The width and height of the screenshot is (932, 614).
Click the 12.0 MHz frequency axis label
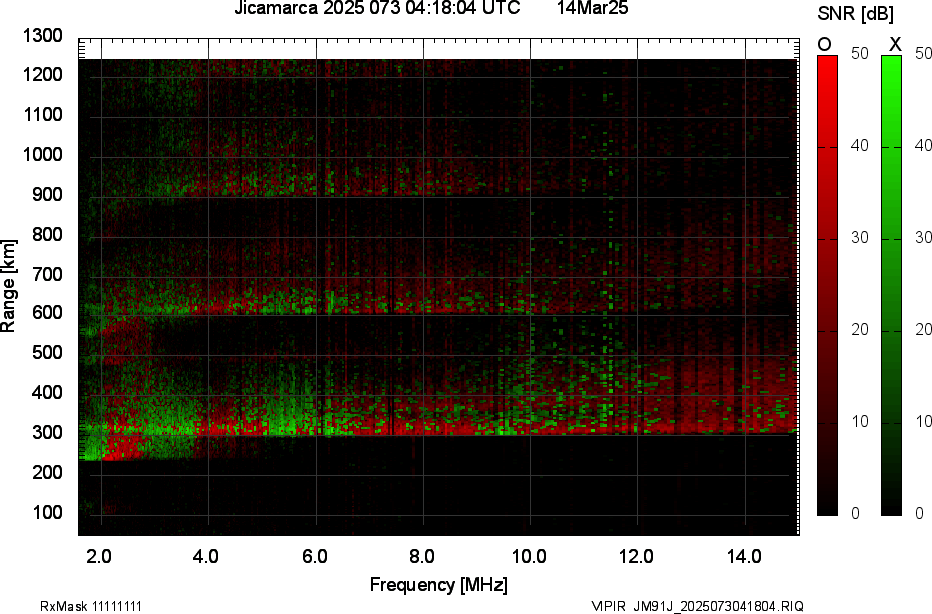coord(636,556)
